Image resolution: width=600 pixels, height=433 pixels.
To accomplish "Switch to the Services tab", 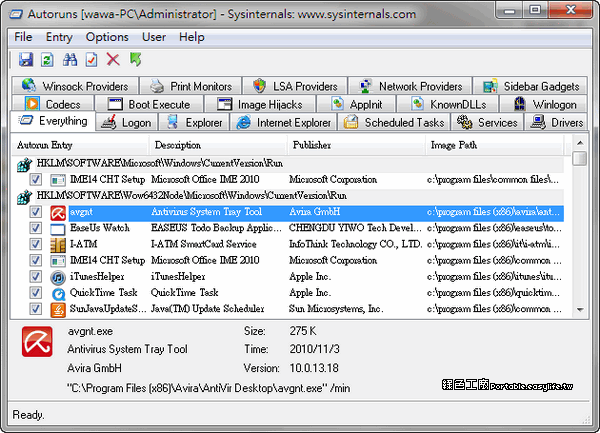I will 487,122.
